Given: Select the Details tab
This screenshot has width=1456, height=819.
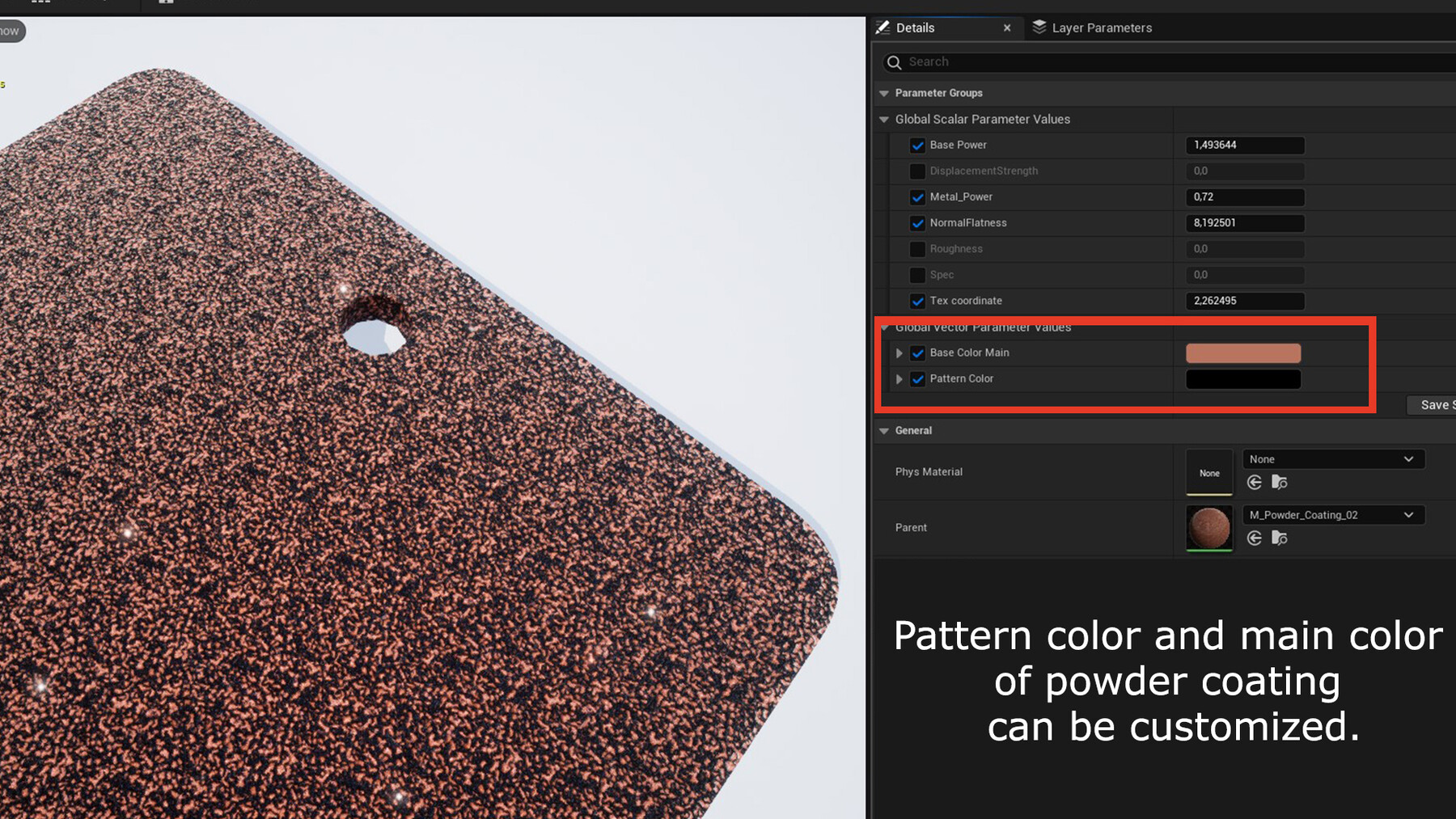Looking at the screenshot, I should (x=915, y=27).
